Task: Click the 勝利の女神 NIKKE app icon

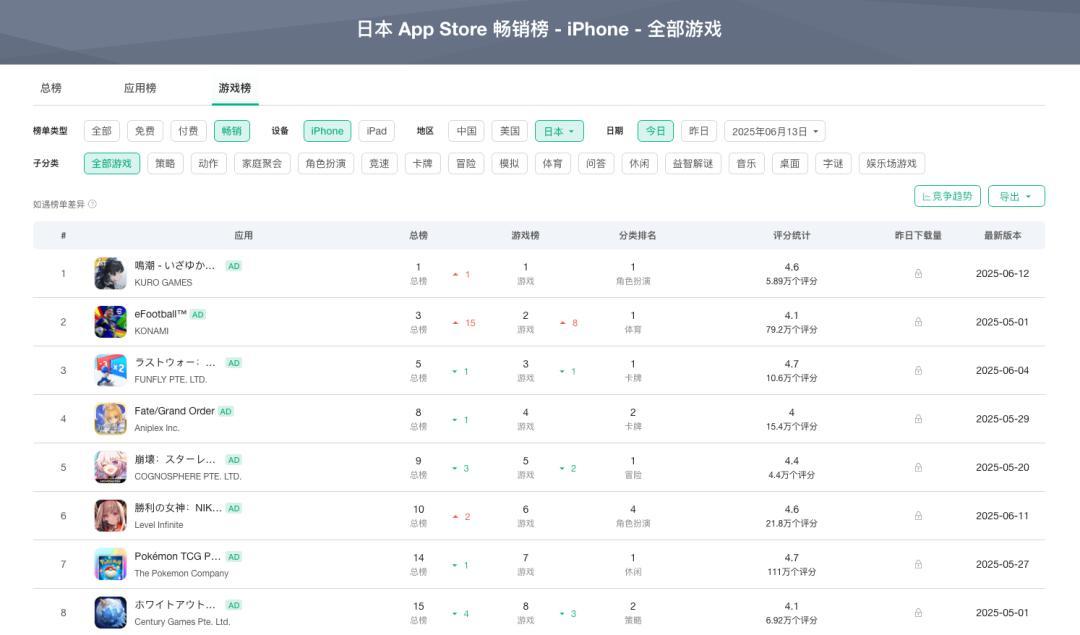Action: click(x=110, y=516)
